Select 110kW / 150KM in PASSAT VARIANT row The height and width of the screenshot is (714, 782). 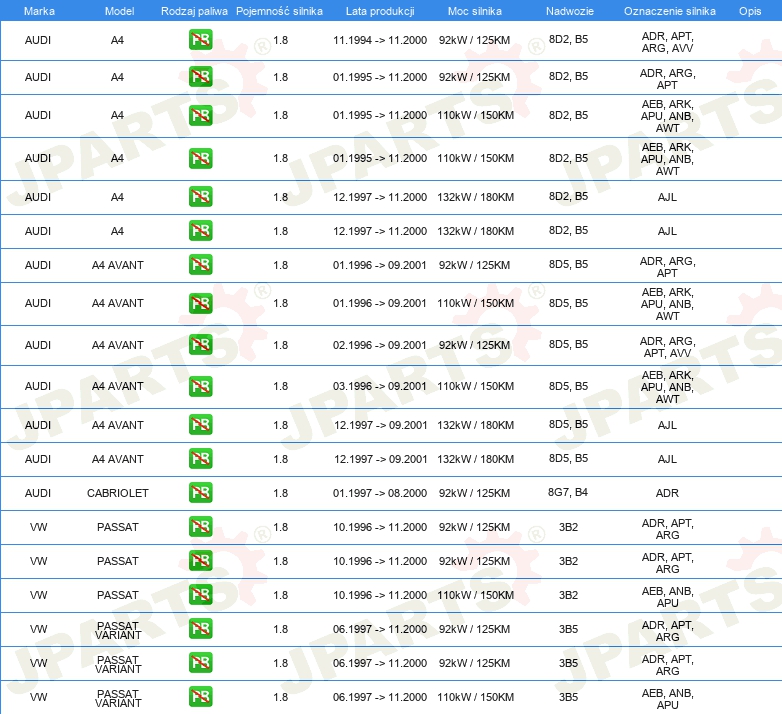pyautogui.click(x=475, y=697)
